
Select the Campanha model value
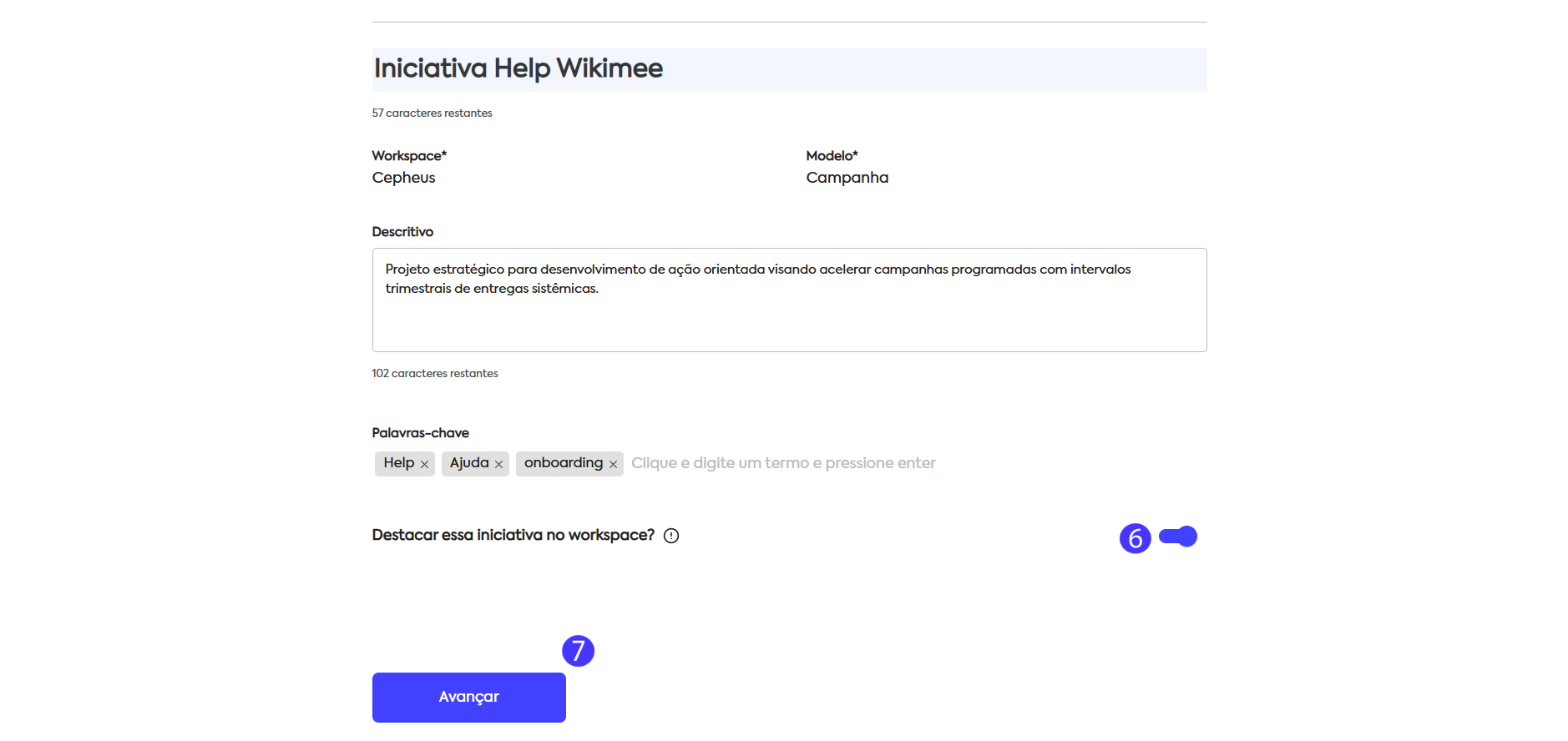point(847,178)
